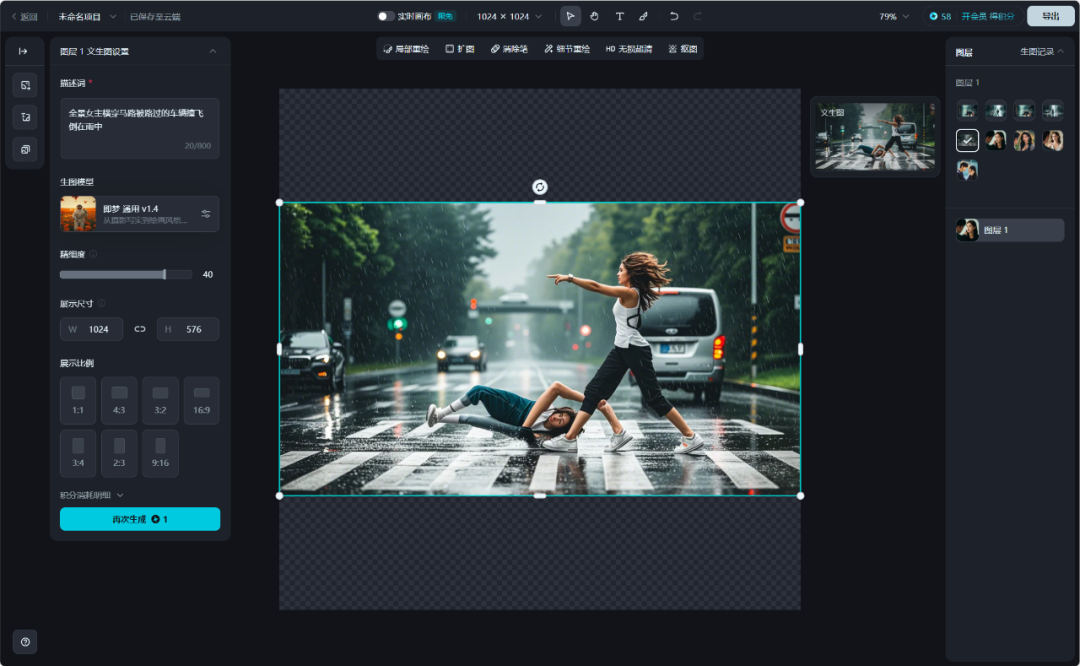Open the 1024 × 1024 canvas size dropdown
Image resolution: width=1080 pixels, height=666 pixels.
point(509,16)
